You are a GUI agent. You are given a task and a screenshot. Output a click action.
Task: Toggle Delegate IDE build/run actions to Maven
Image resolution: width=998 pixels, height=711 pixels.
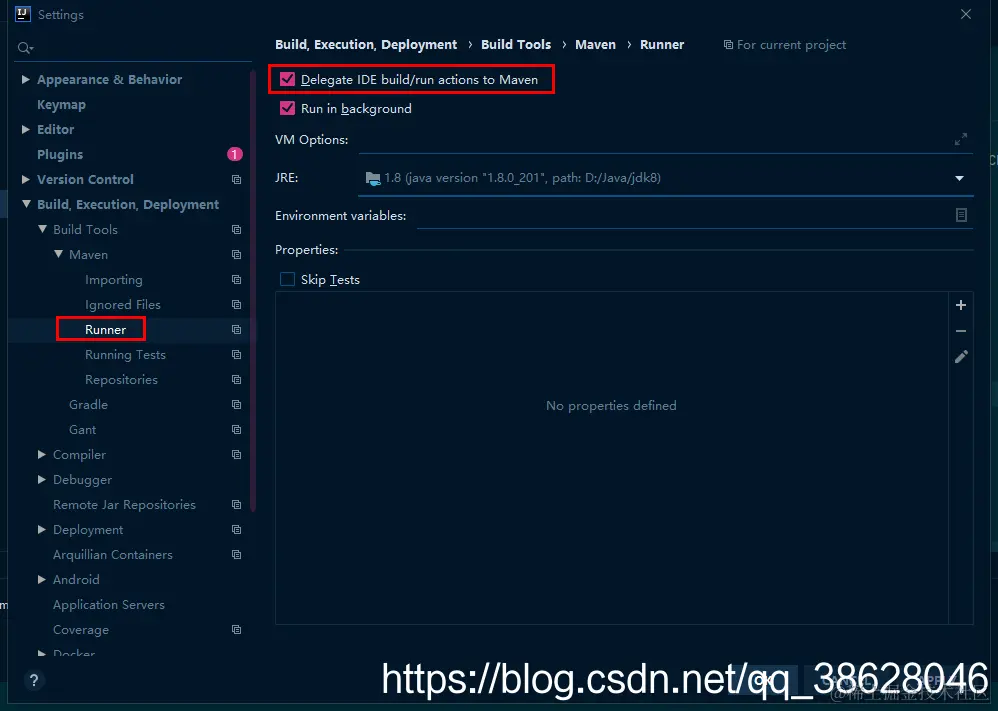(287, 79)
